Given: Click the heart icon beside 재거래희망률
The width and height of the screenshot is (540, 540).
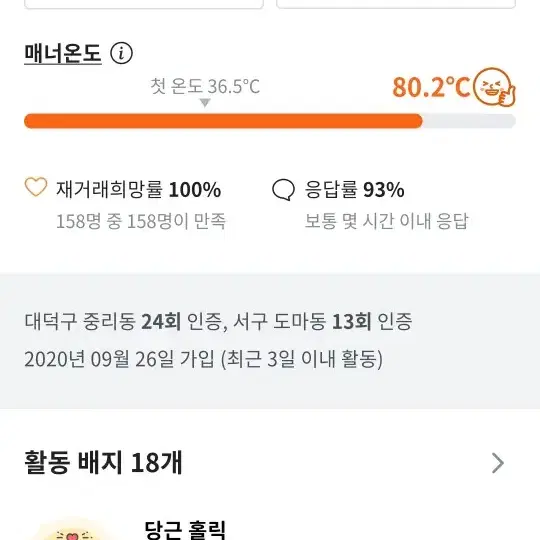Looking at the screenshot, I should pos(36,187).
